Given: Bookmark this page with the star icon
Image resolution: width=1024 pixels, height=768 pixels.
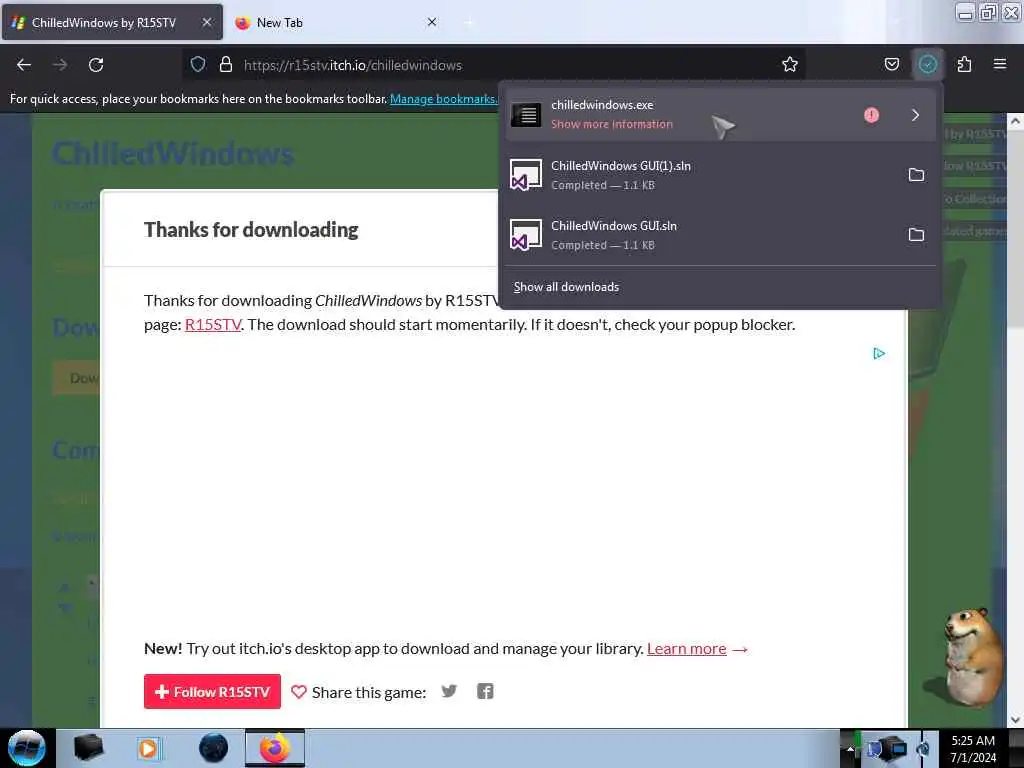Looking at the screenshot, I should coord(790,64).
